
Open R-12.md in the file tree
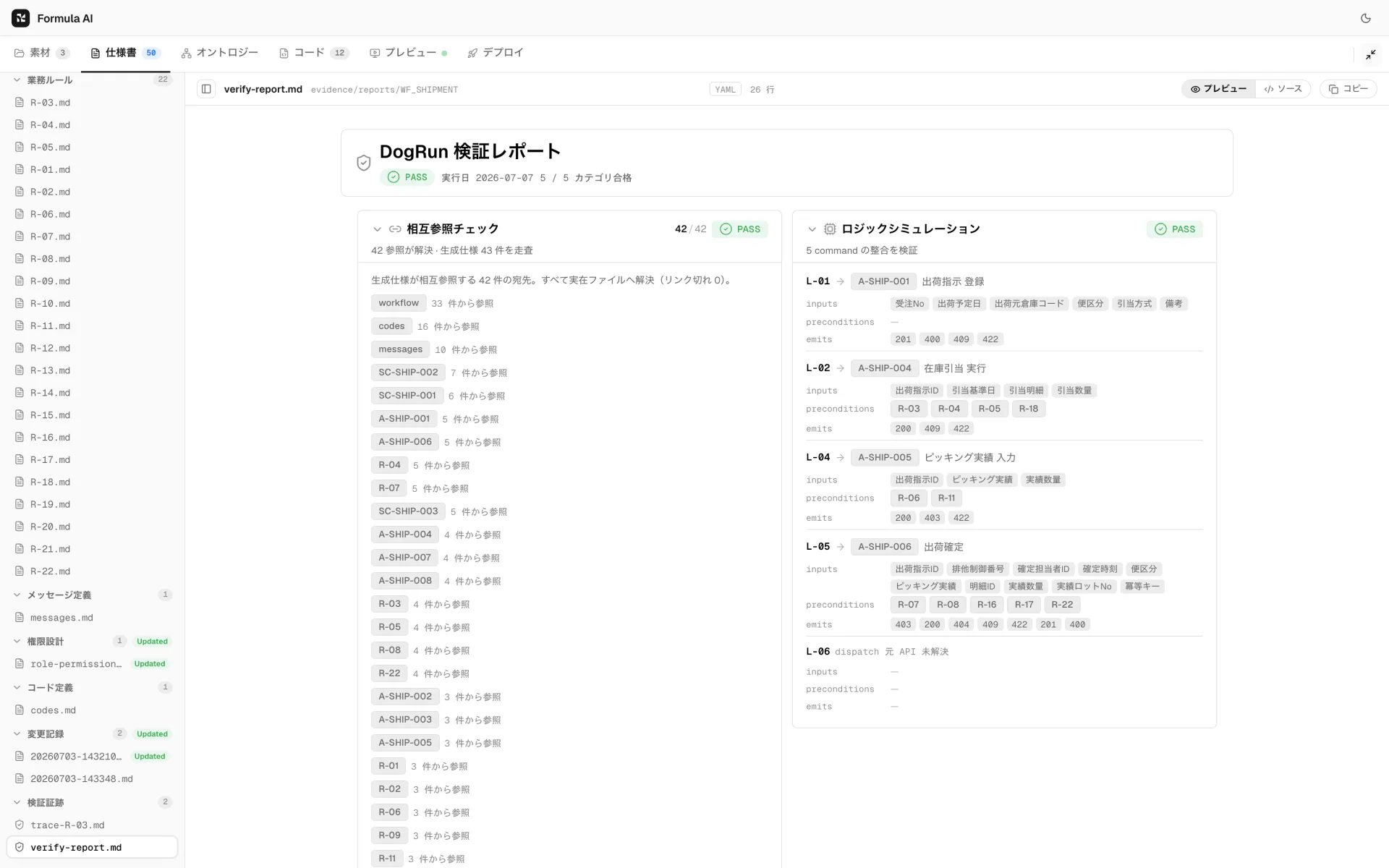(92, 348)
